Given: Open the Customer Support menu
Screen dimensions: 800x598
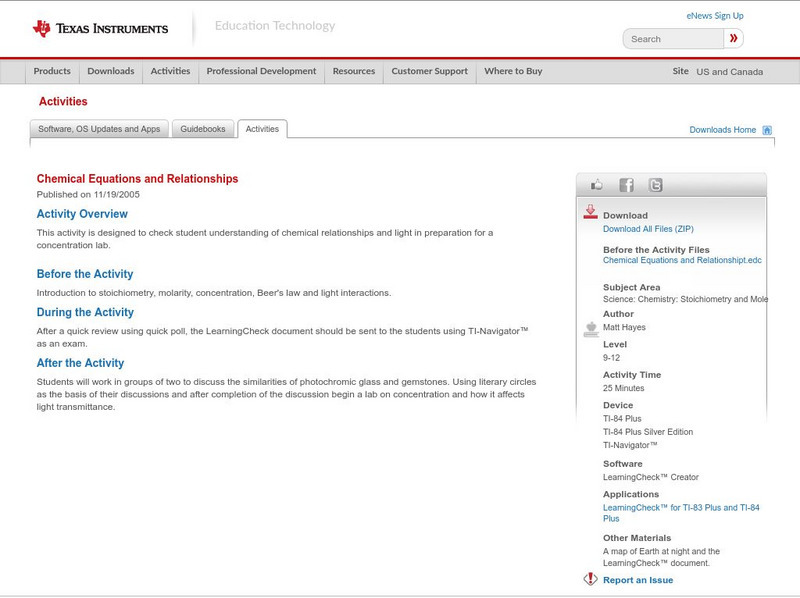Looking at the screenshot, I should coord(430,71).
